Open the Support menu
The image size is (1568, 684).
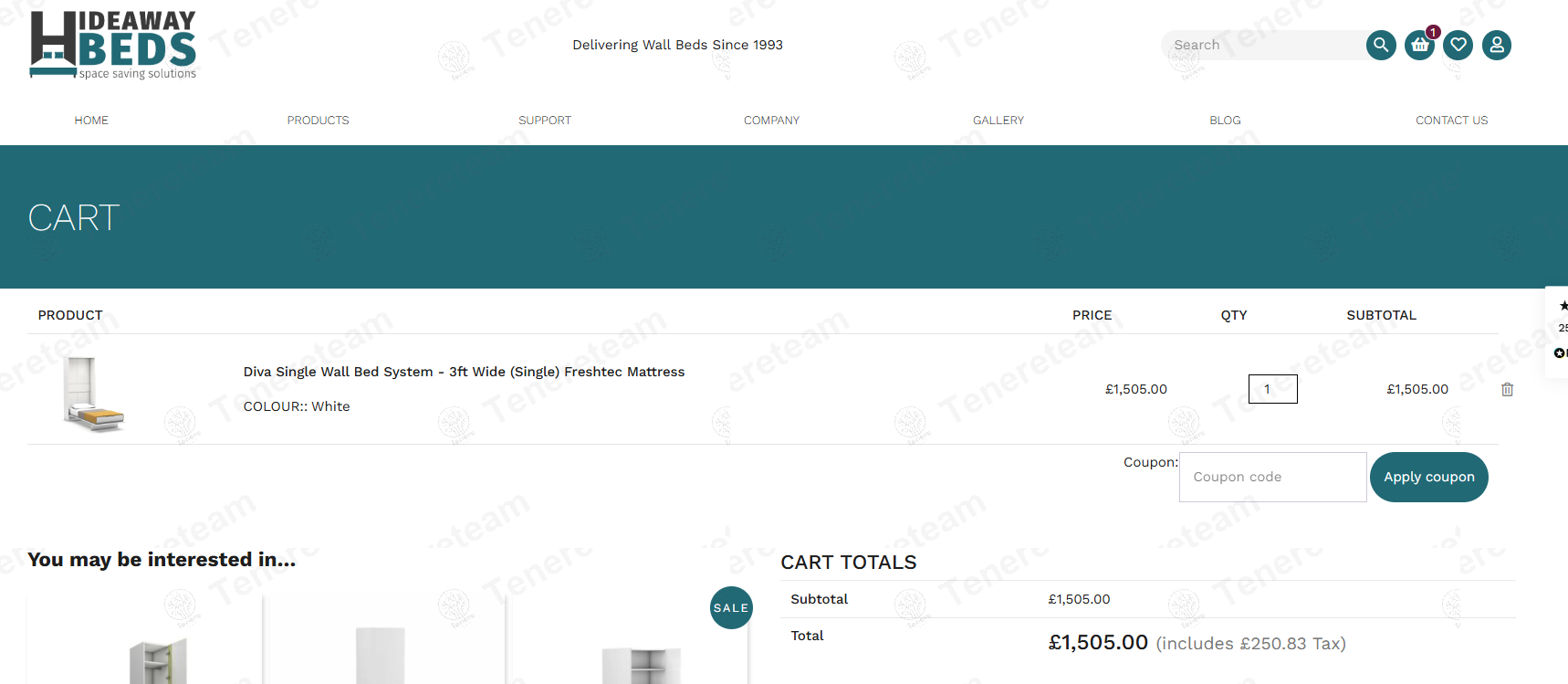545,121
